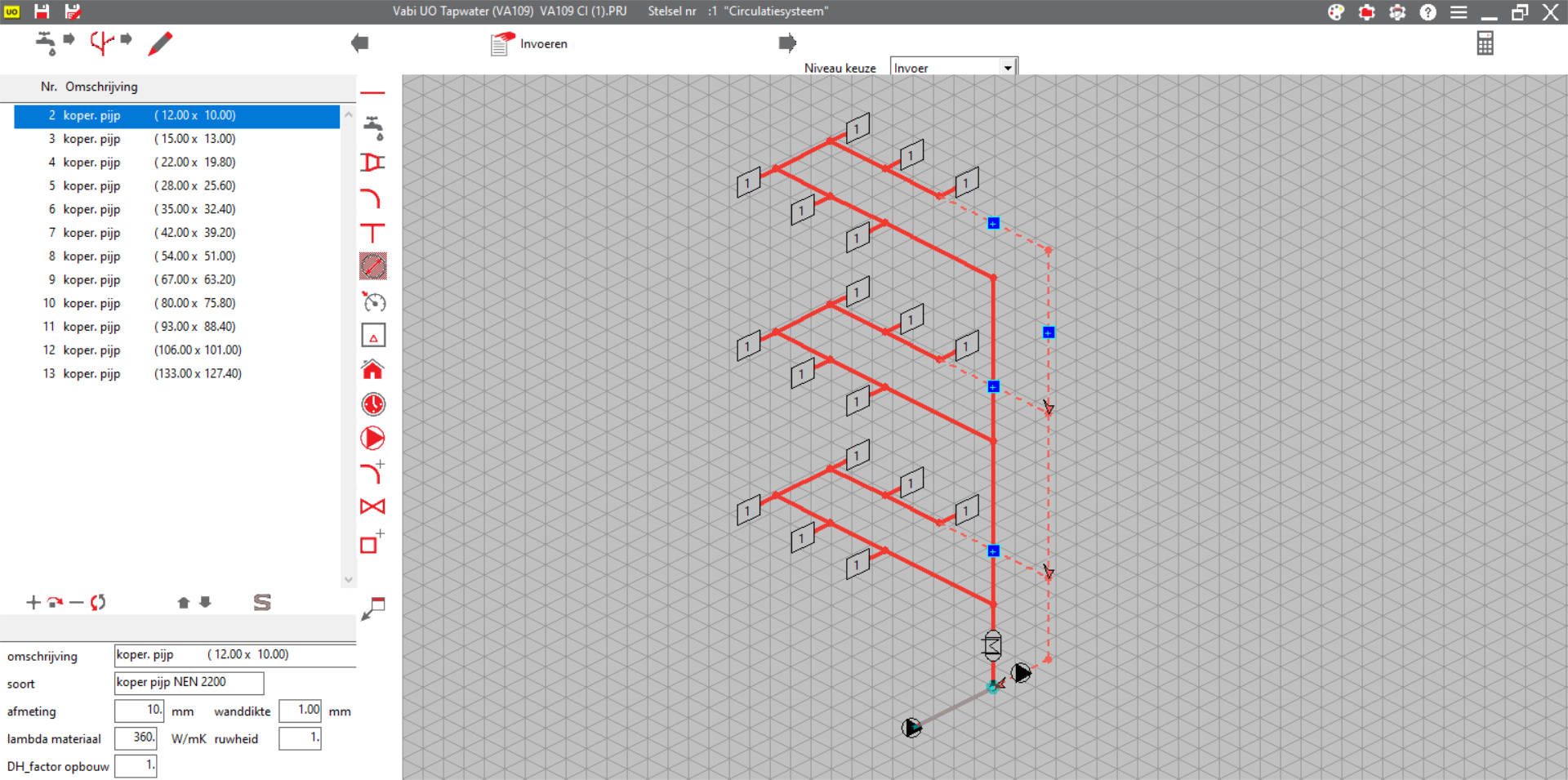
Task: Open the pipe branch network tool
Action: [x=111, y=42]
